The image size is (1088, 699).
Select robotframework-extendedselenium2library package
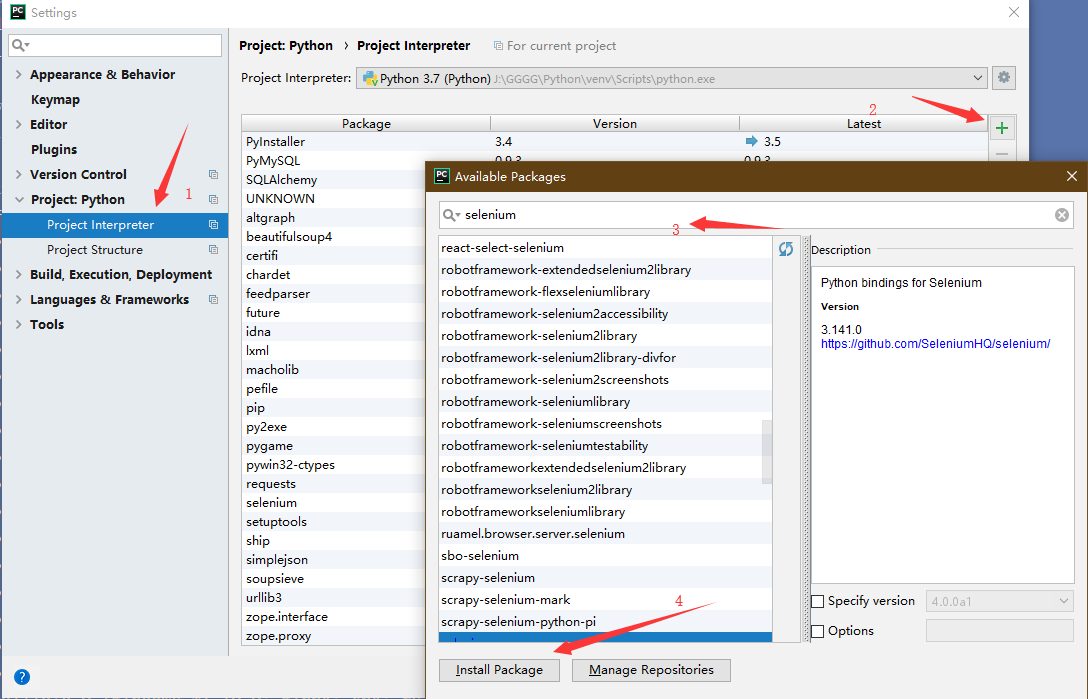(605, 269)
